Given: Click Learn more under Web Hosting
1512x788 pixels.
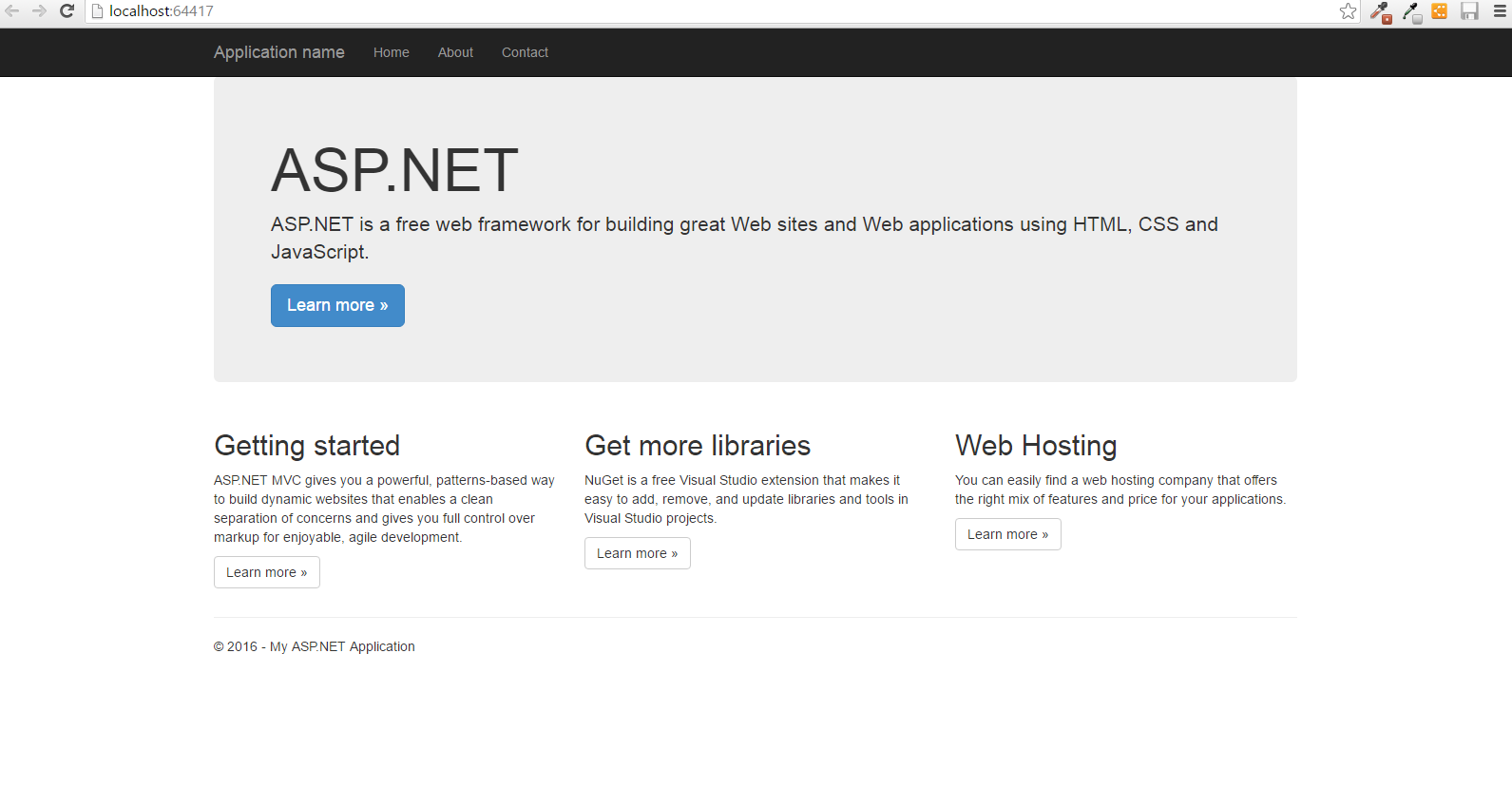Looking at the screenshot, I should pos(1008,534).
